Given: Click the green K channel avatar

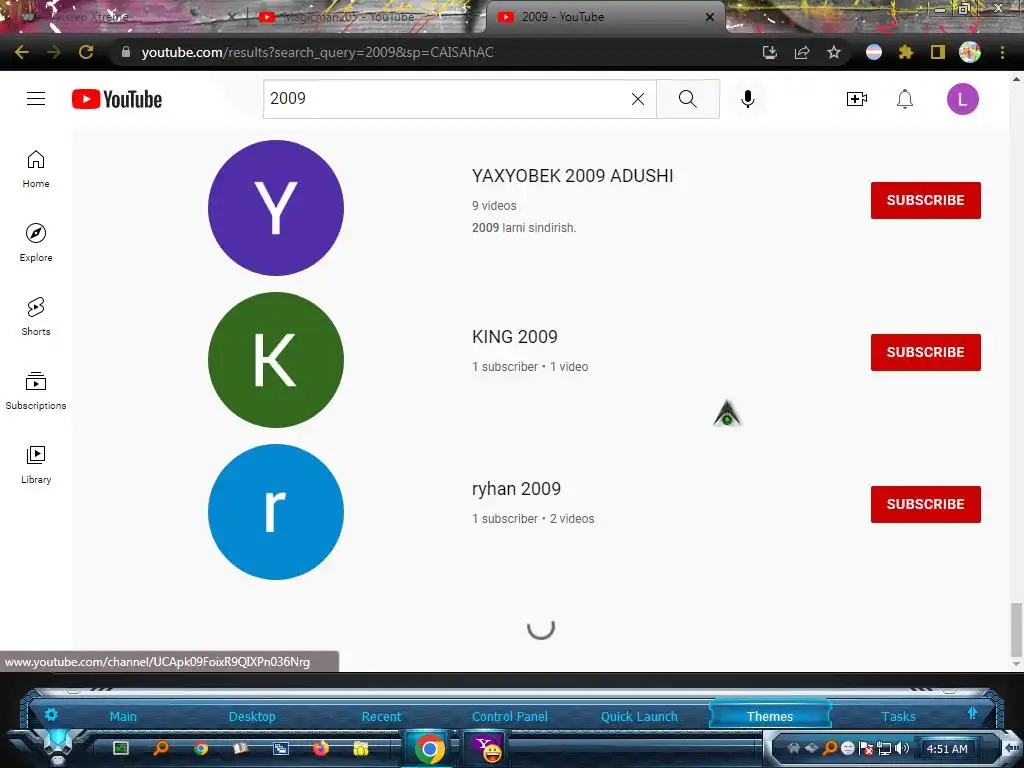Looking at the screenshot, I should click(276, 360).
